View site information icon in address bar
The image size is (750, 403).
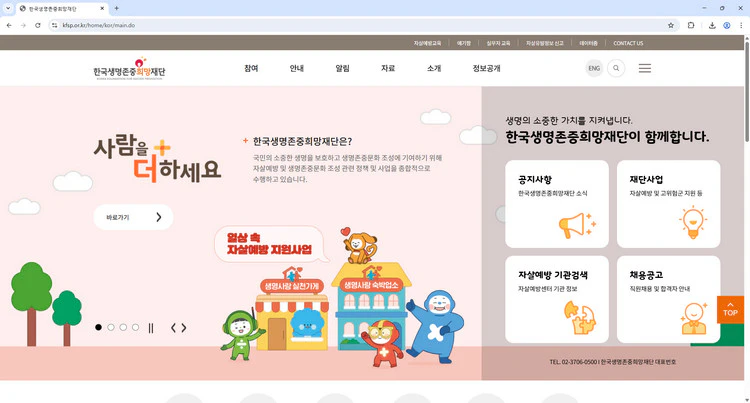pos(55,25)
